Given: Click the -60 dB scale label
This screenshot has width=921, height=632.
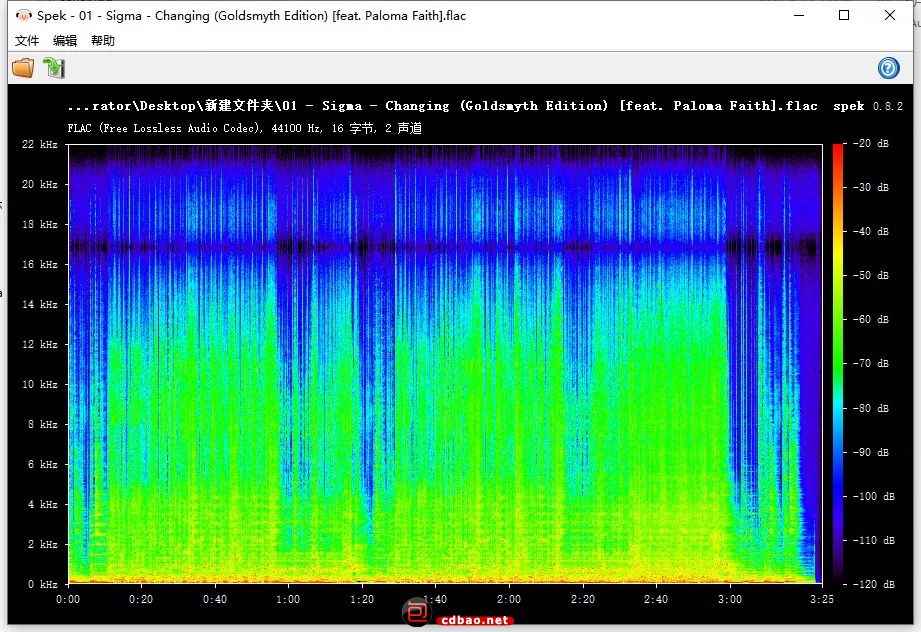Looking at the screenshot, I should [x=870, y=320].
